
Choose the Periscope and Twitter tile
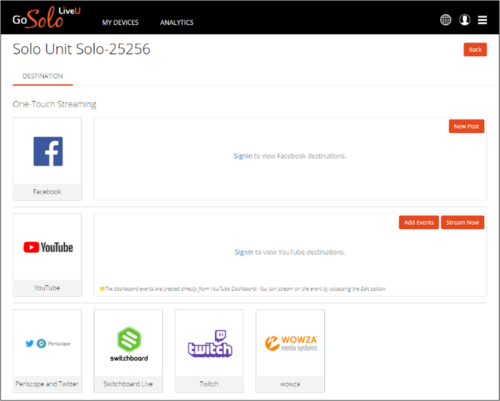coord(47,351)
